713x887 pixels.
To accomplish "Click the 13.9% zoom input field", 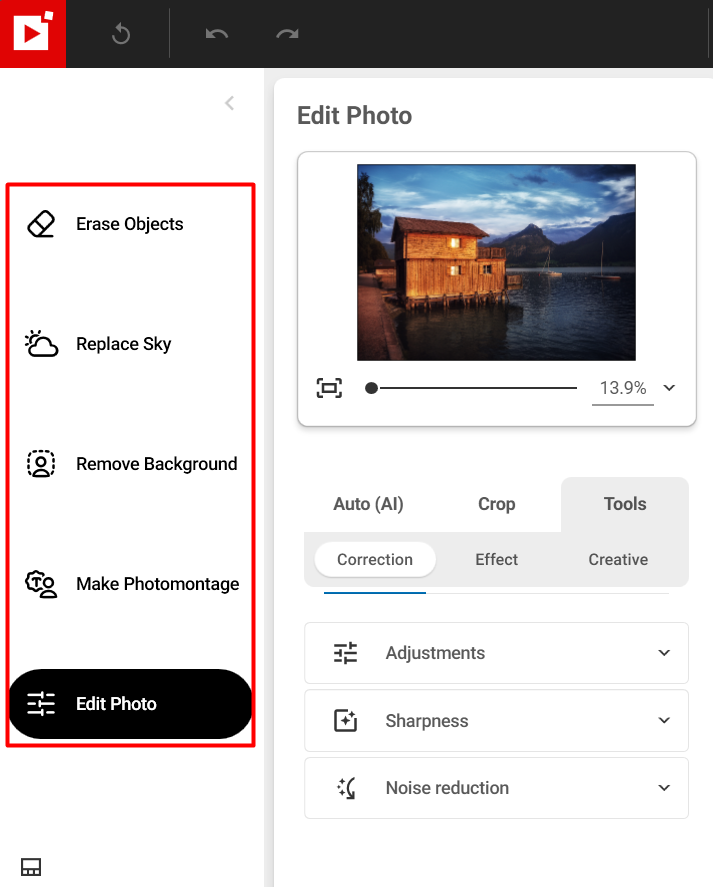I will [622, 388].
